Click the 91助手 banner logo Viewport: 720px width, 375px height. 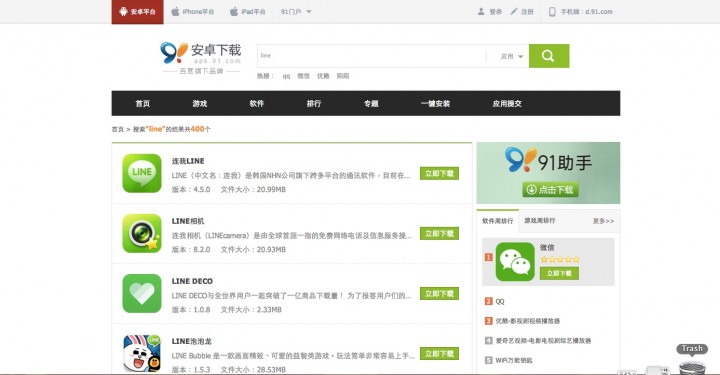(548, 161)
